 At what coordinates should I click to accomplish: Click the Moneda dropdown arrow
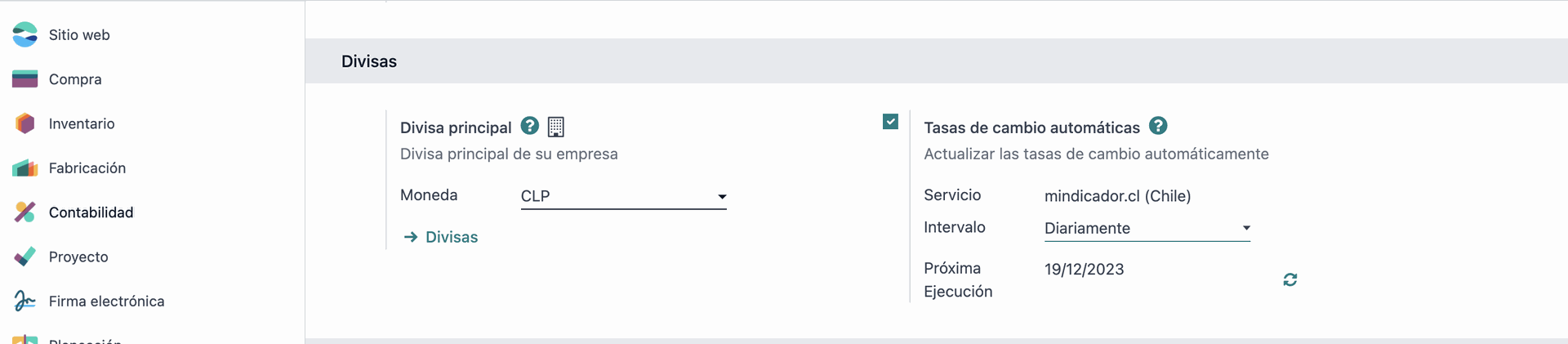(x=722, y=197)
